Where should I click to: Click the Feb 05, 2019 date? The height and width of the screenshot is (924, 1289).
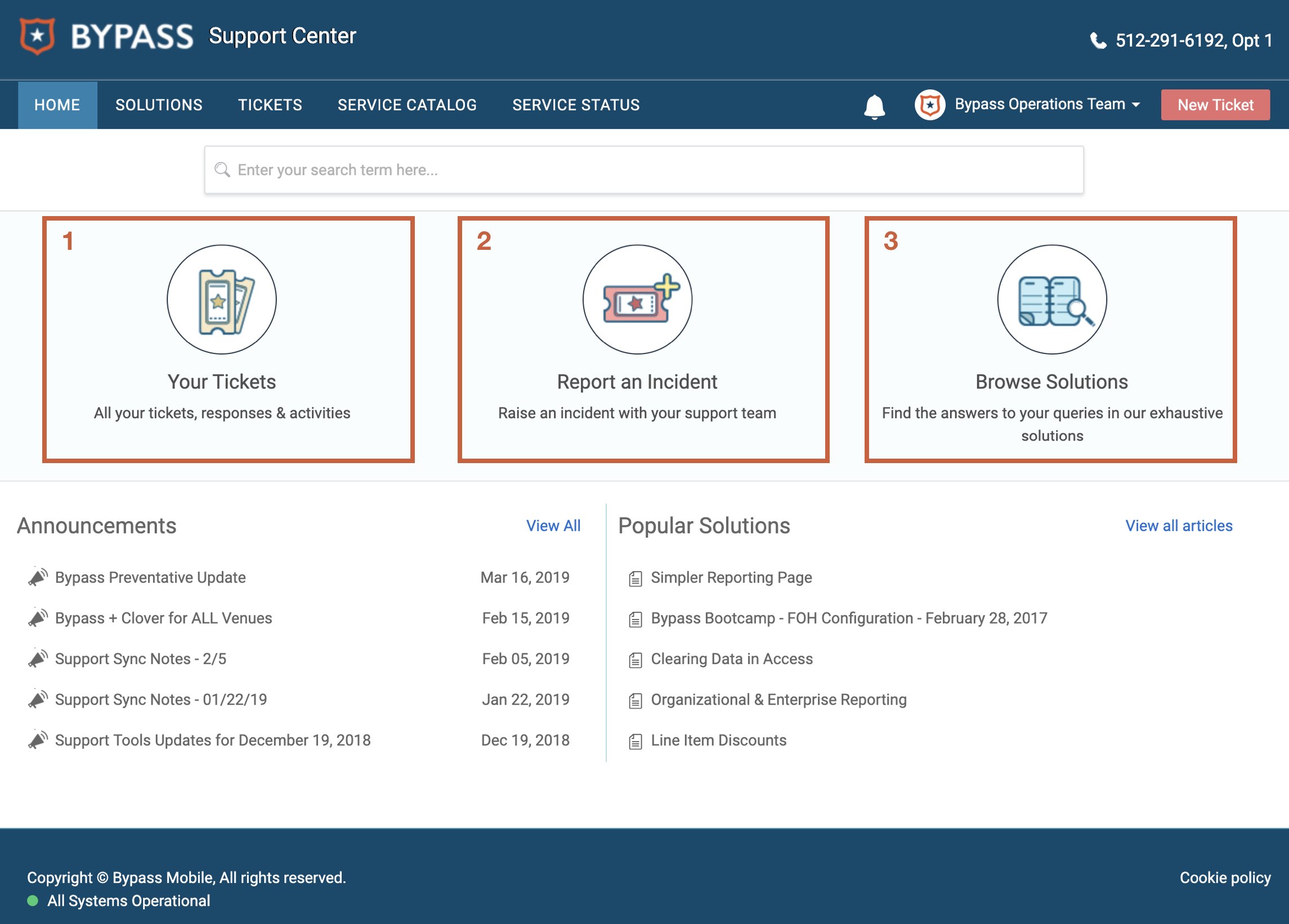[x=526, y=658]
